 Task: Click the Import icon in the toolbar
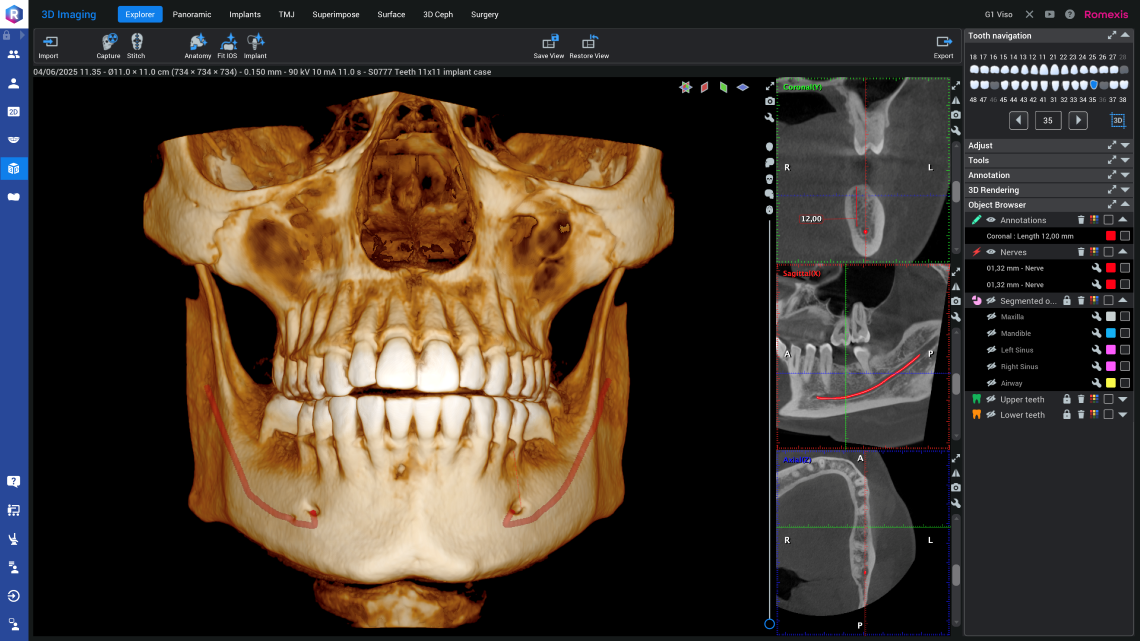48,42
